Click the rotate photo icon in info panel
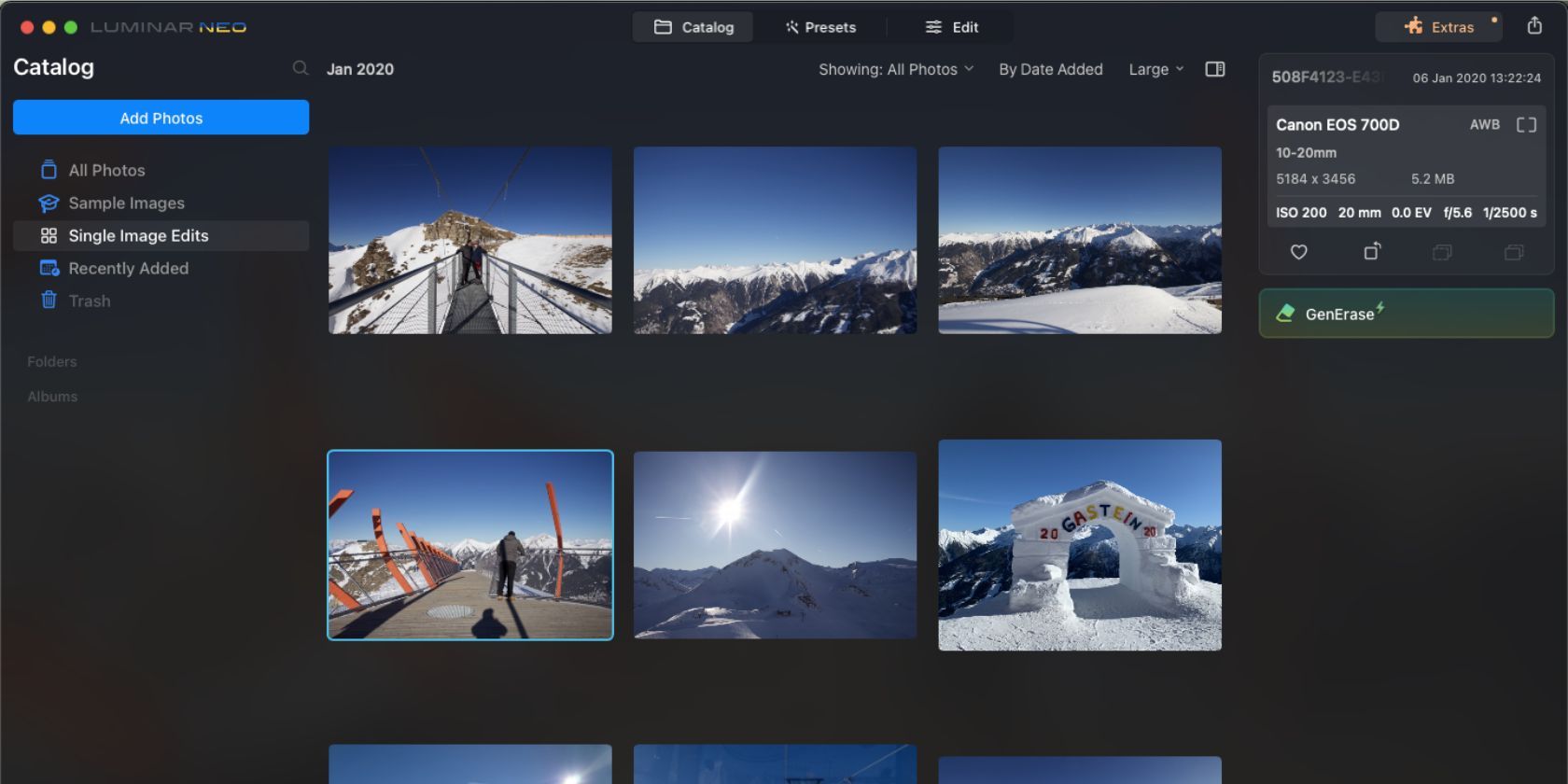The height and width of the screenshot is (784, 1568). pos(1371,252)
